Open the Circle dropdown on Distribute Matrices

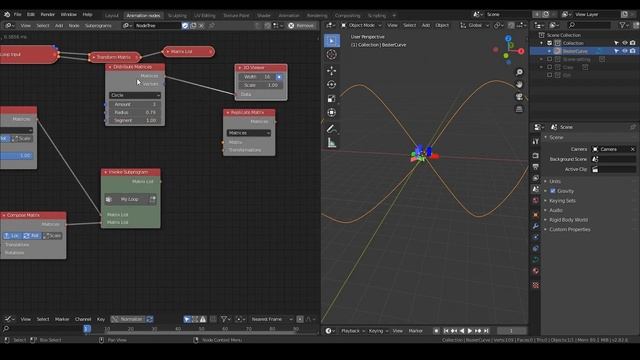click(135, 95)
